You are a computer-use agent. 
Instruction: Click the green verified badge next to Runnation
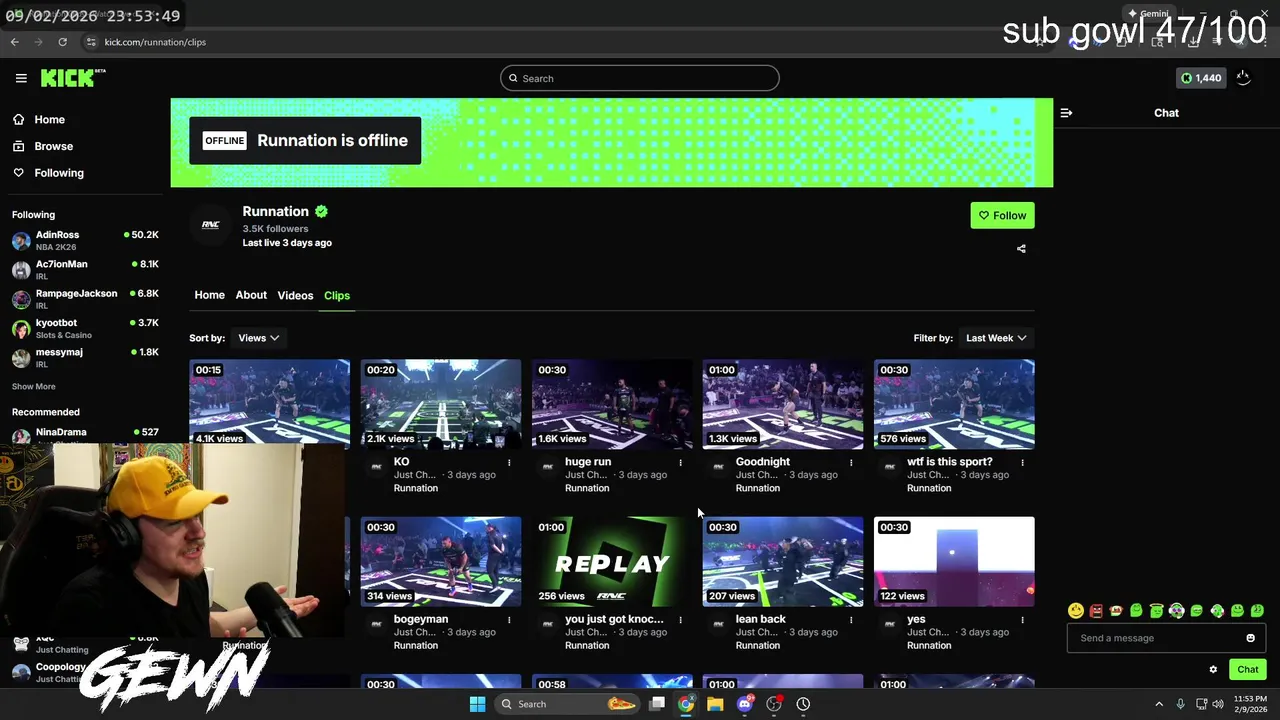pyautogui.click(x=321, y=211)
